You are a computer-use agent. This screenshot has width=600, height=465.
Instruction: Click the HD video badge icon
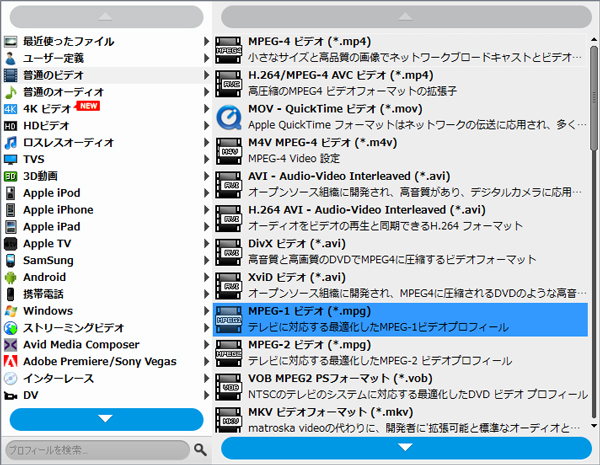pyautogui.click(x=11, y=126)
